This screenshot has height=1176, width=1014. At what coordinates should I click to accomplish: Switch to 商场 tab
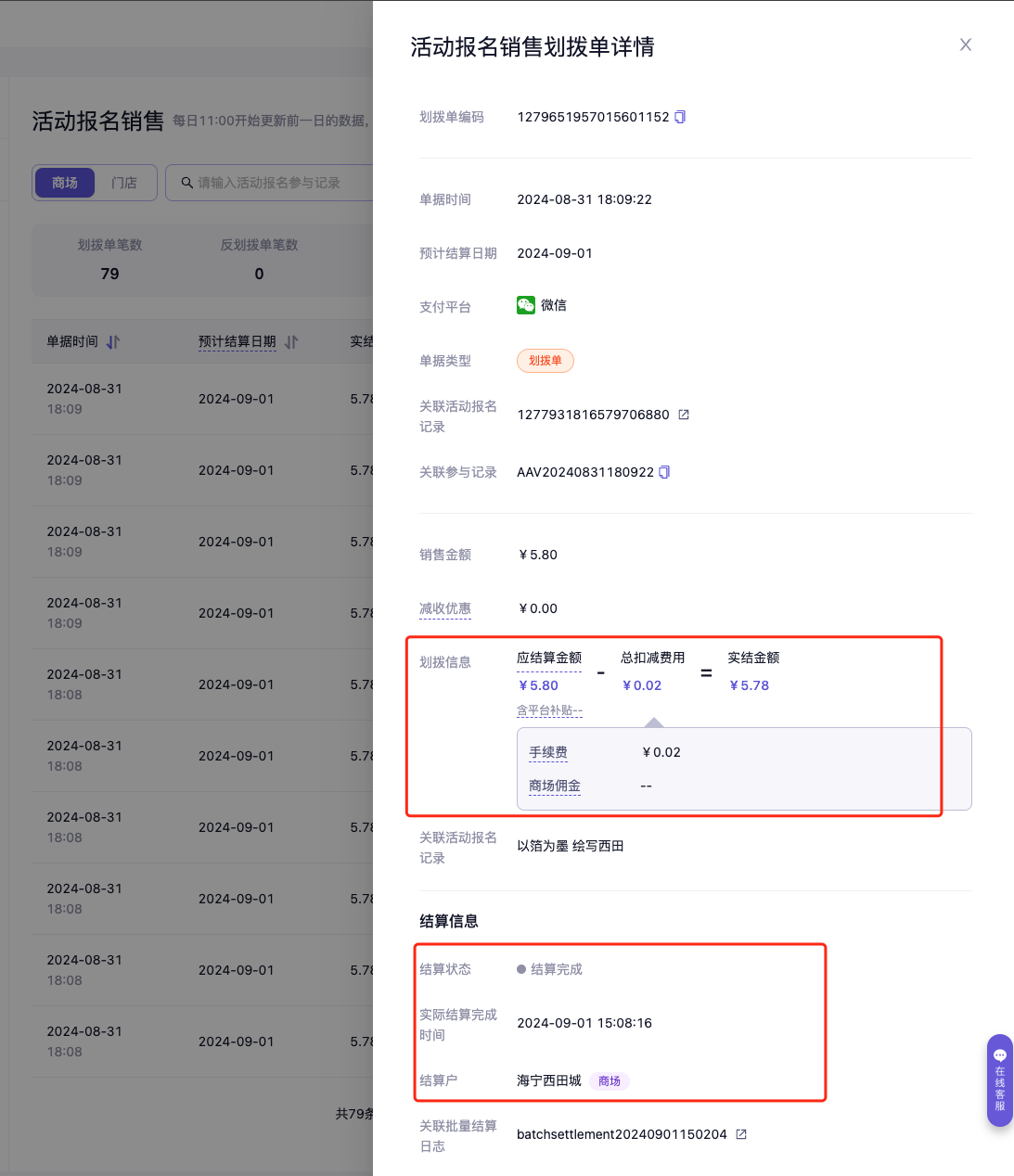tap(65, 183)
